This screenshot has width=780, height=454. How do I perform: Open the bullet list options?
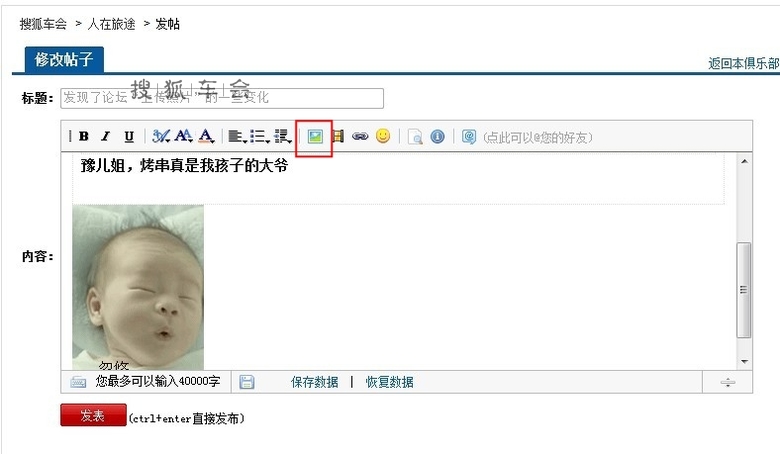(x=260, y=136)
